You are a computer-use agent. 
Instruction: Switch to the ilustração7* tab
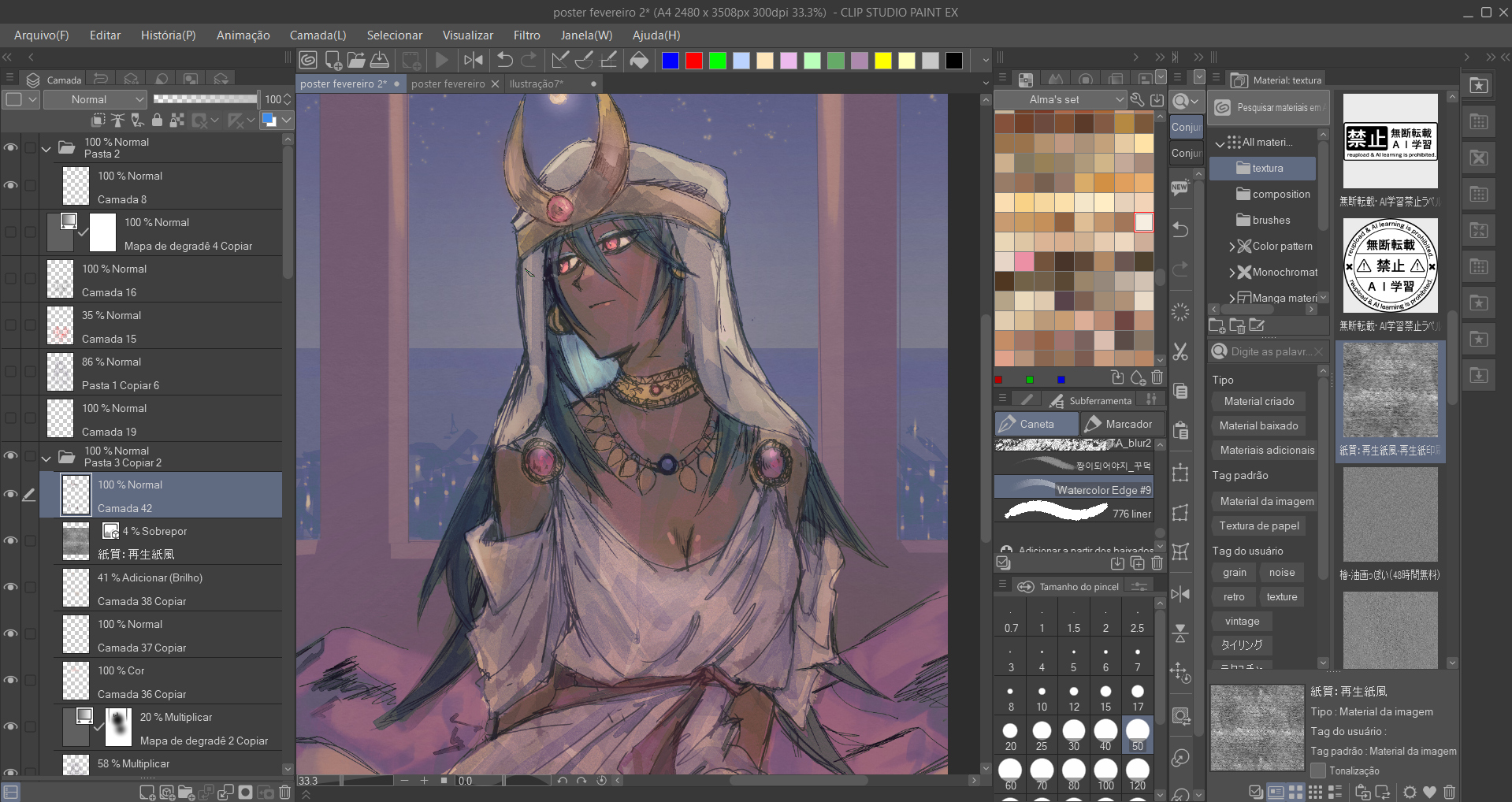point(537,84)
